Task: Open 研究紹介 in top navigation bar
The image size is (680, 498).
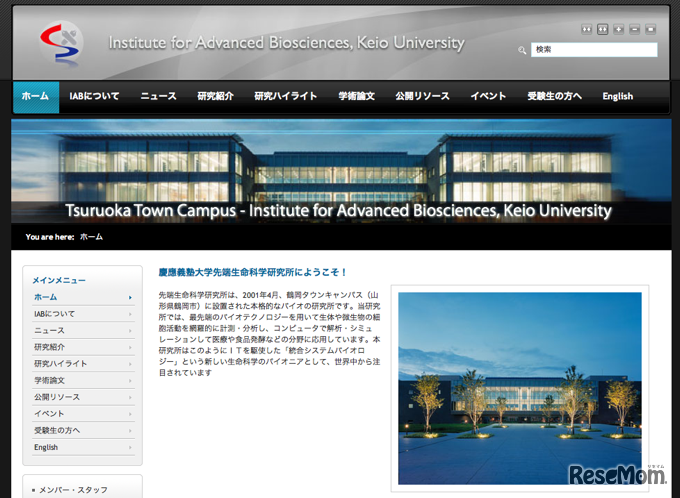Action: click(216, 96)
